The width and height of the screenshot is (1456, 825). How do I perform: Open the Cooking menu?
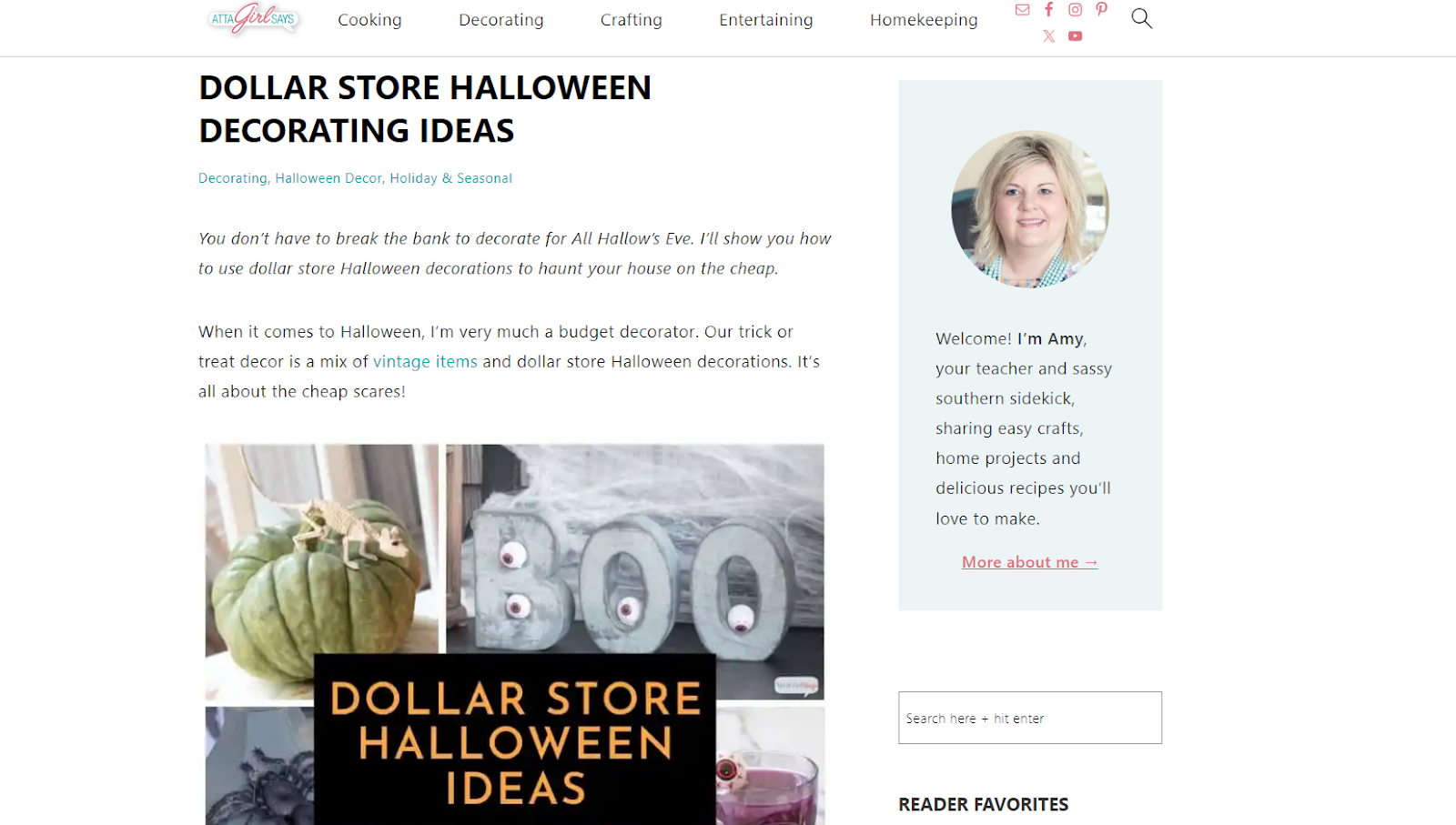click(x=369, y=20)
